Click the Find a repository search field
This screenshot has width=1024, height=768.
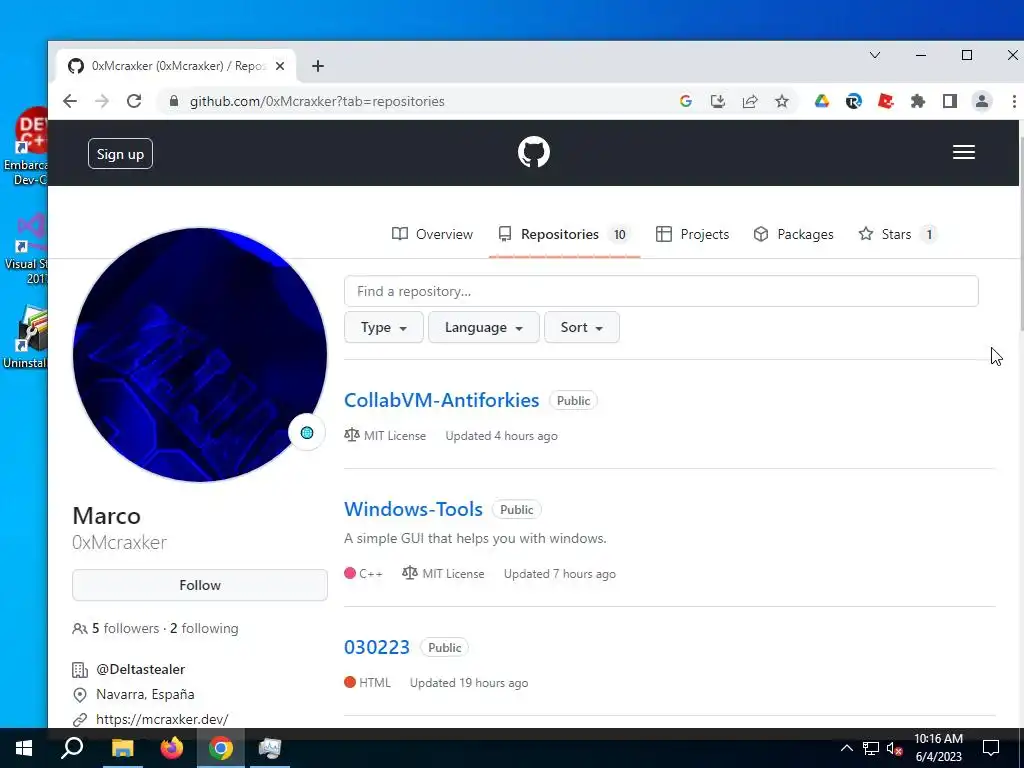tap(661, 291)
